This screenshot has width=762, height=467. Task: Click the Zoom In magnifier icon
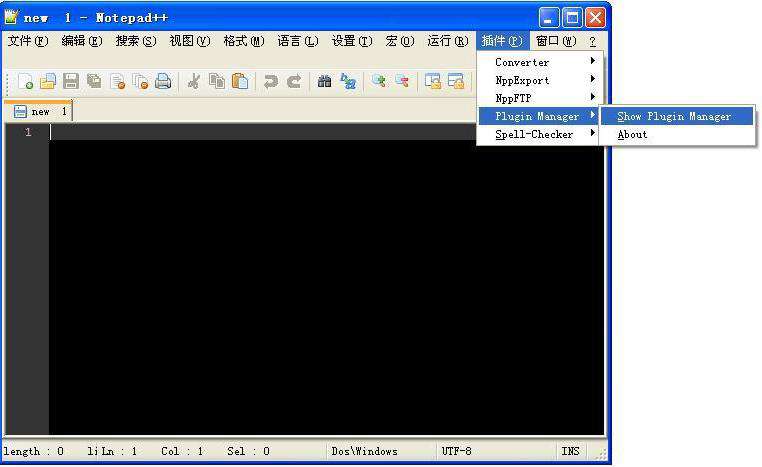pos(379,81)
